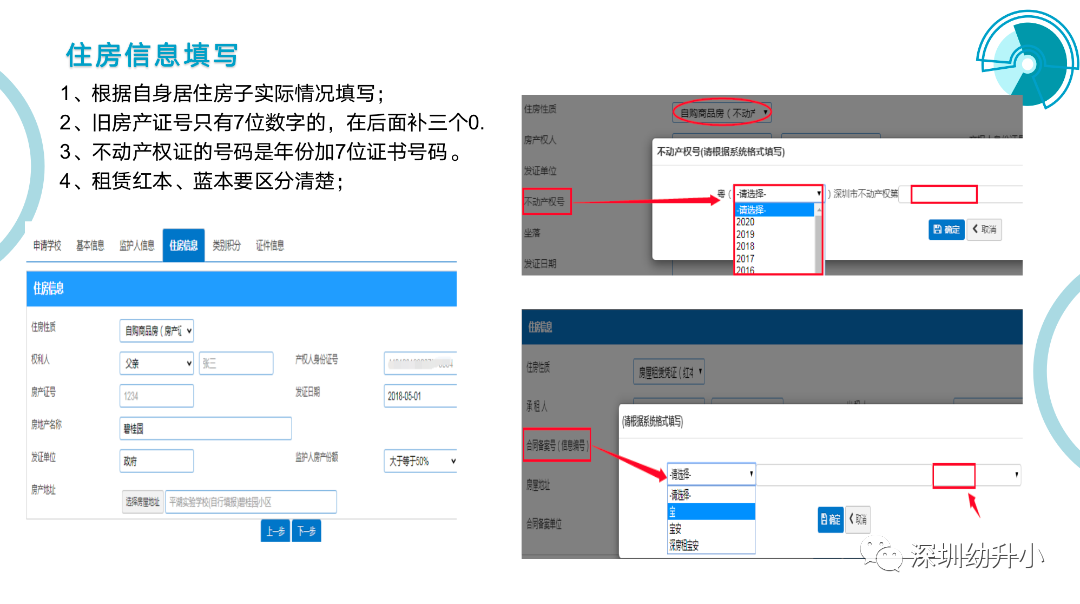1080x604 pixels.
Task: Go to the 监护人信息 tab
Action: 136,245
